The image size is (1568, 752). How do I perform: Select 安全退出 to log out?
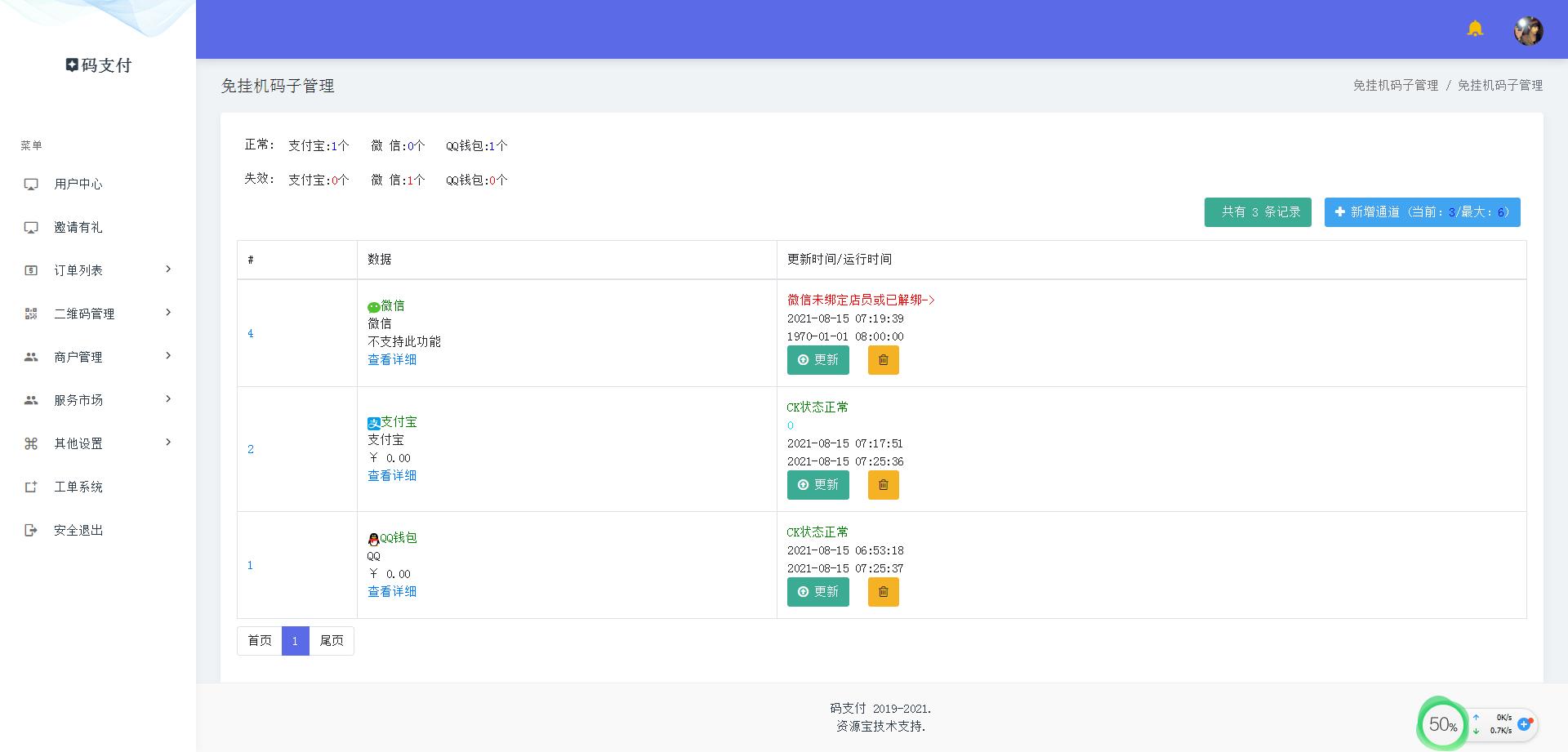coord(98,530)
